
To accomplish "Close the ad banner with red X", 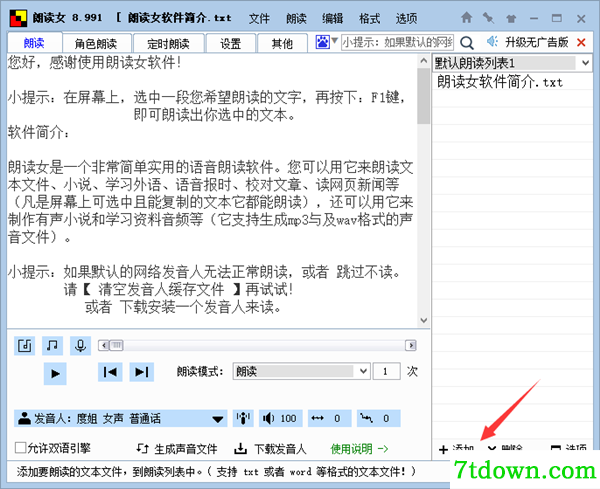I will [x=581, y=42].
